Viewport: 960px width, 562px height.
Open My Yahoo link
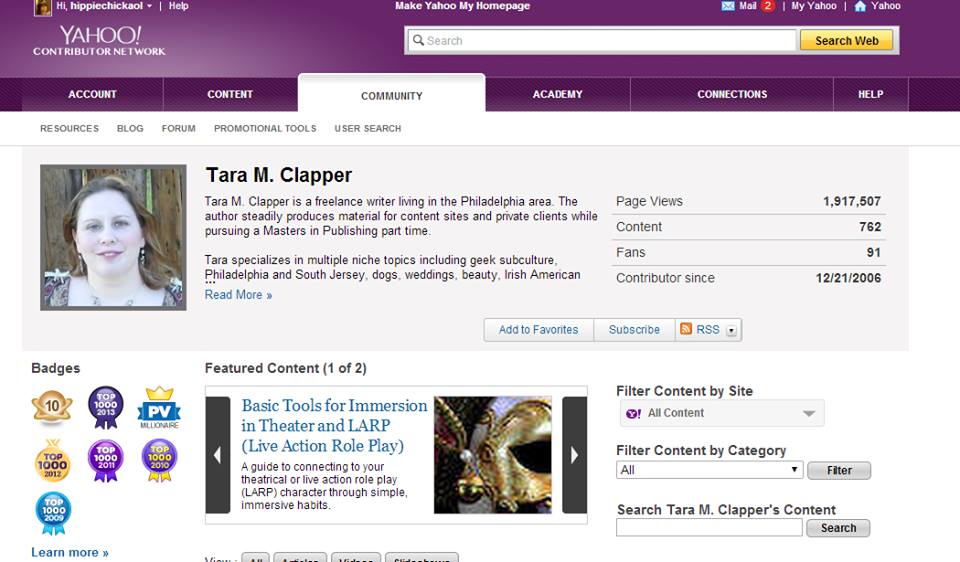[814, 6]
